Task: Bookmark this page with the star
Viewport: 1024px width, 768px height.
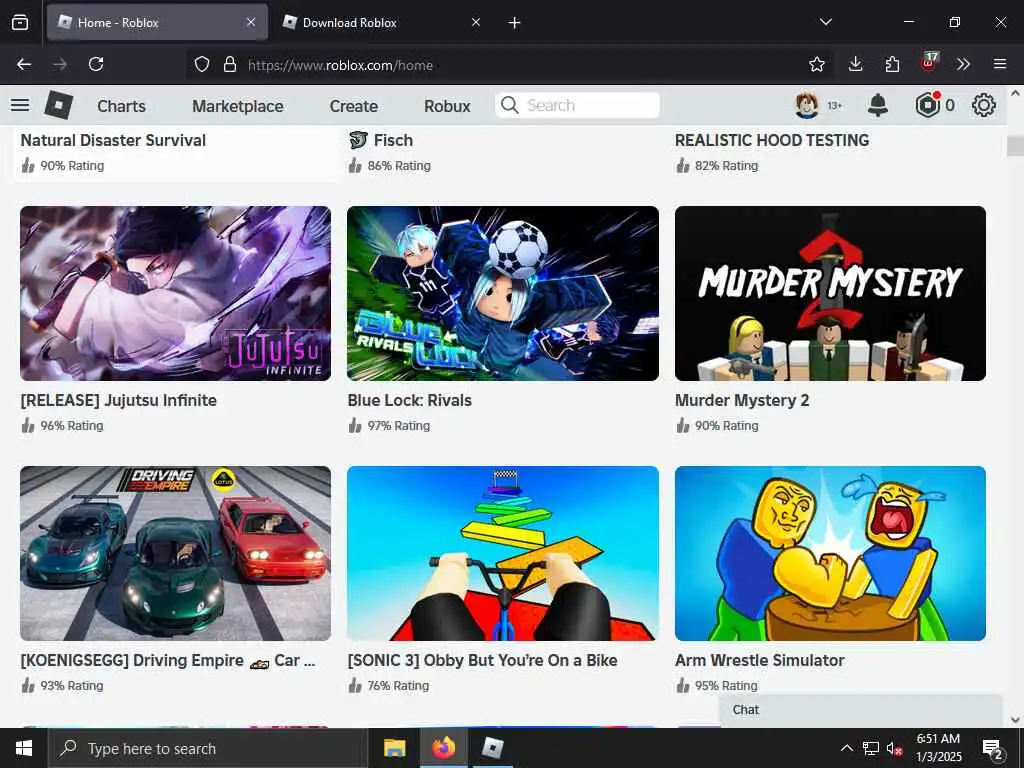Action: pyautogui.click(x=816, y=64)
